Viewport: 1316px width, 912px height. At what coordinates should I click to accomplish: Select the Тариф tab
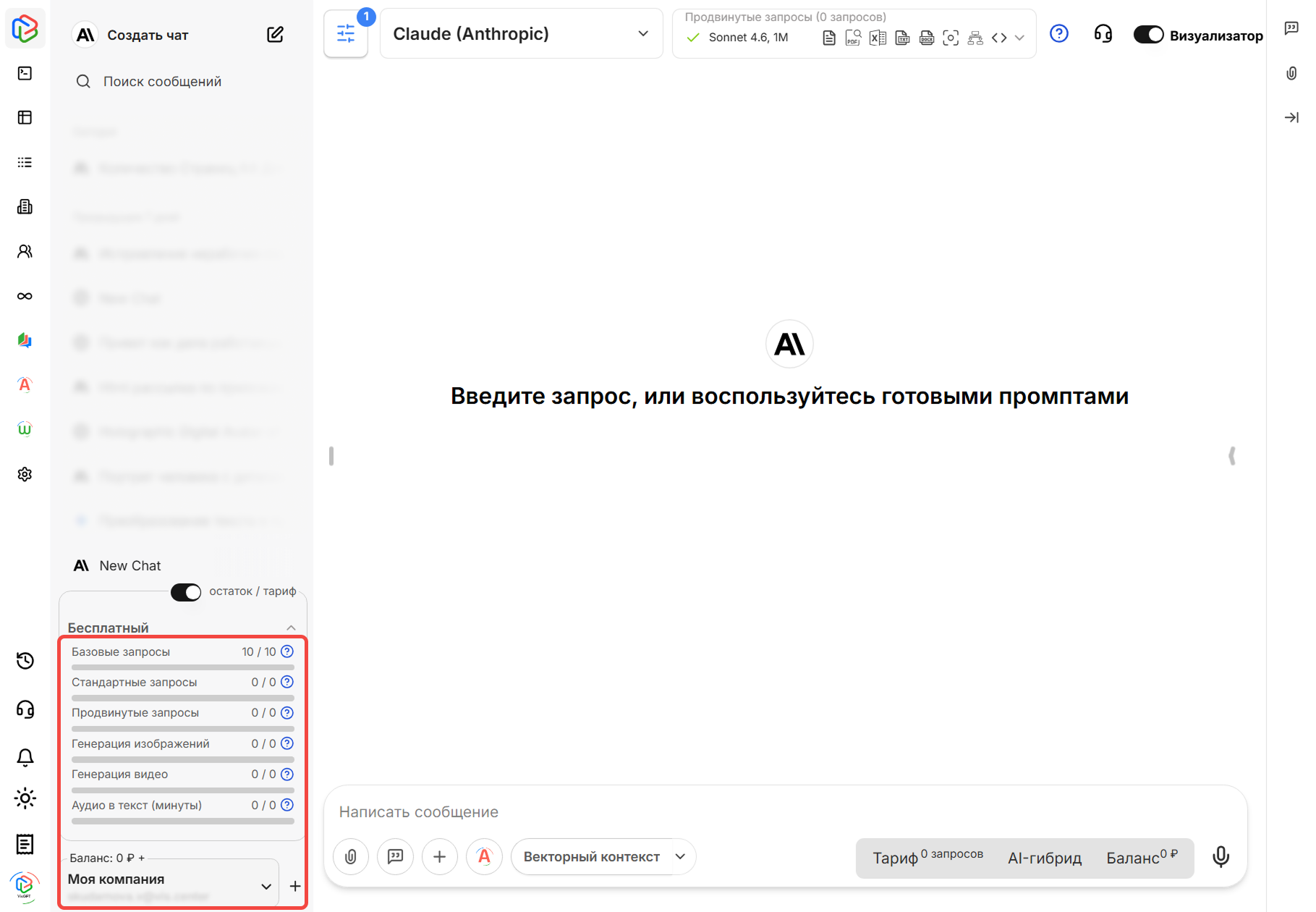tap(895, 858)
